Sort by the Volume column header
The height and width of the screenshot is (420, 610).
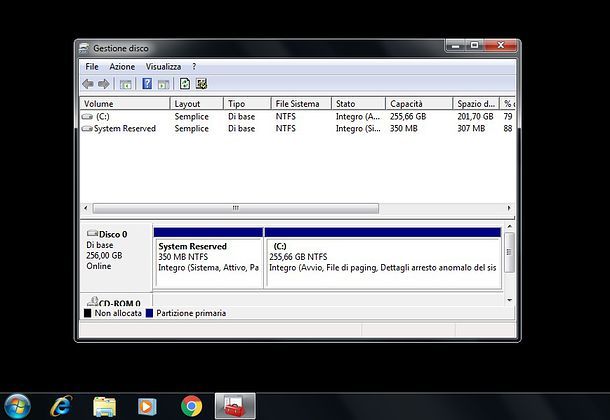point(125,104)
